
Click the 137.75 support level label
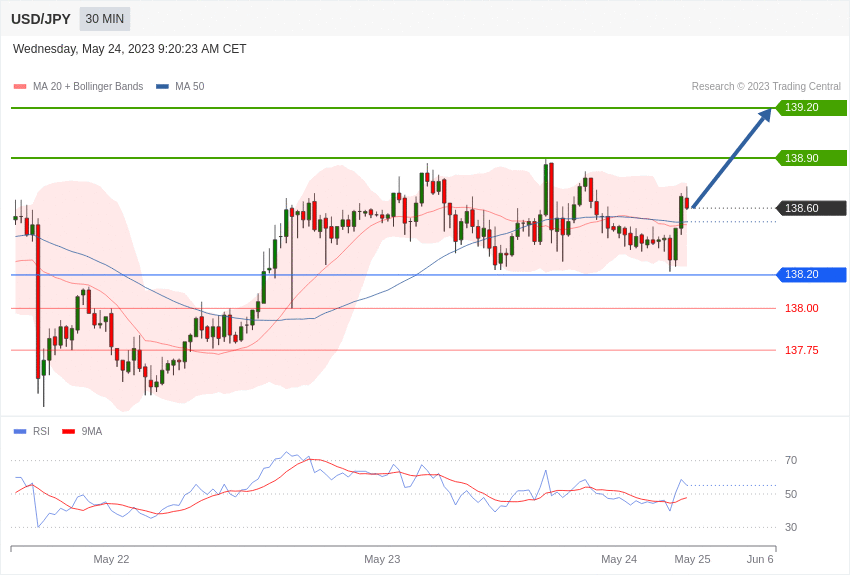click(802, 350)
